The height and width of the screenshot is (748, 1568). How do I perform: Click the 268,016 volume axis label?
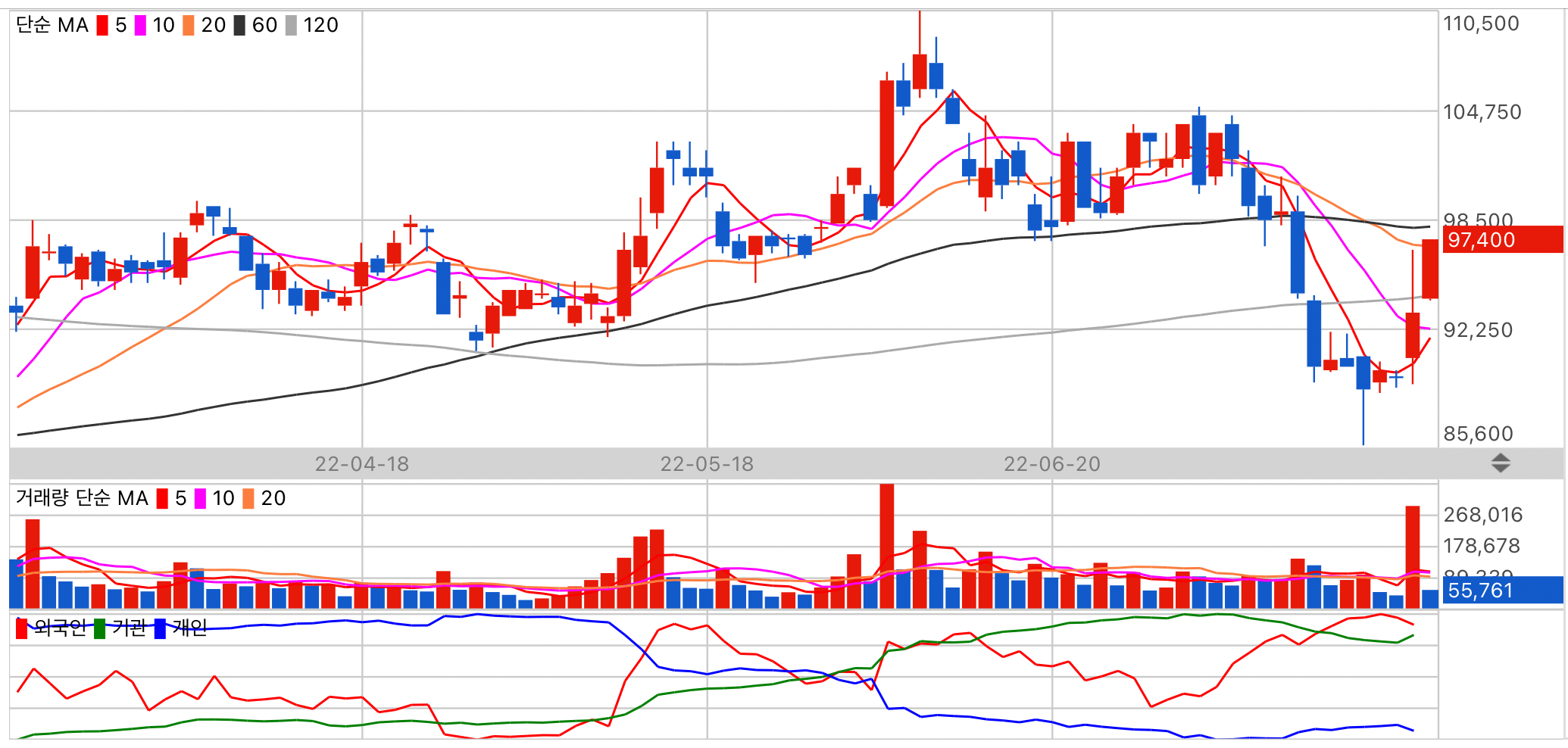[x=1482, y=515]
